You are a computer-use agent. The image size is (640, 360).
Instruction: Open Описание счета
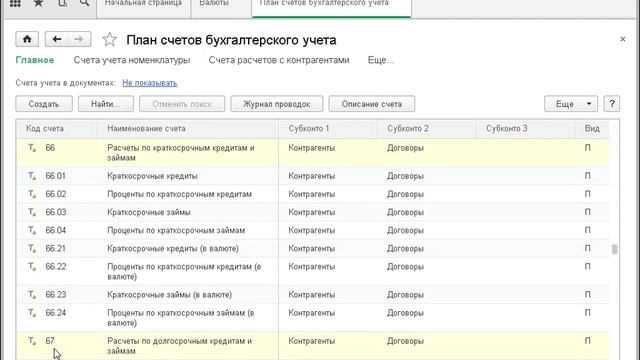tap(372, 104)
